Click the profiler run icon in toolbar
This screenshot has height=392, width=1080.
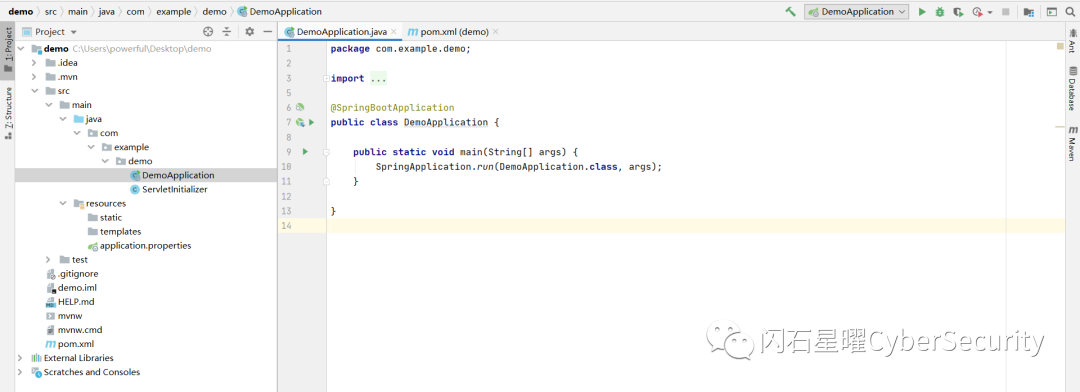(x=977, y=12)
